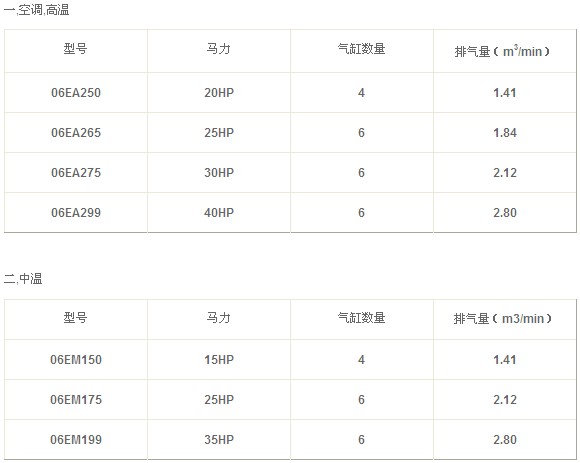Screen dimensions: 580x463
Task: Click the 型号 header in first table
Action: pyautogui.click(x=76, y=49)
